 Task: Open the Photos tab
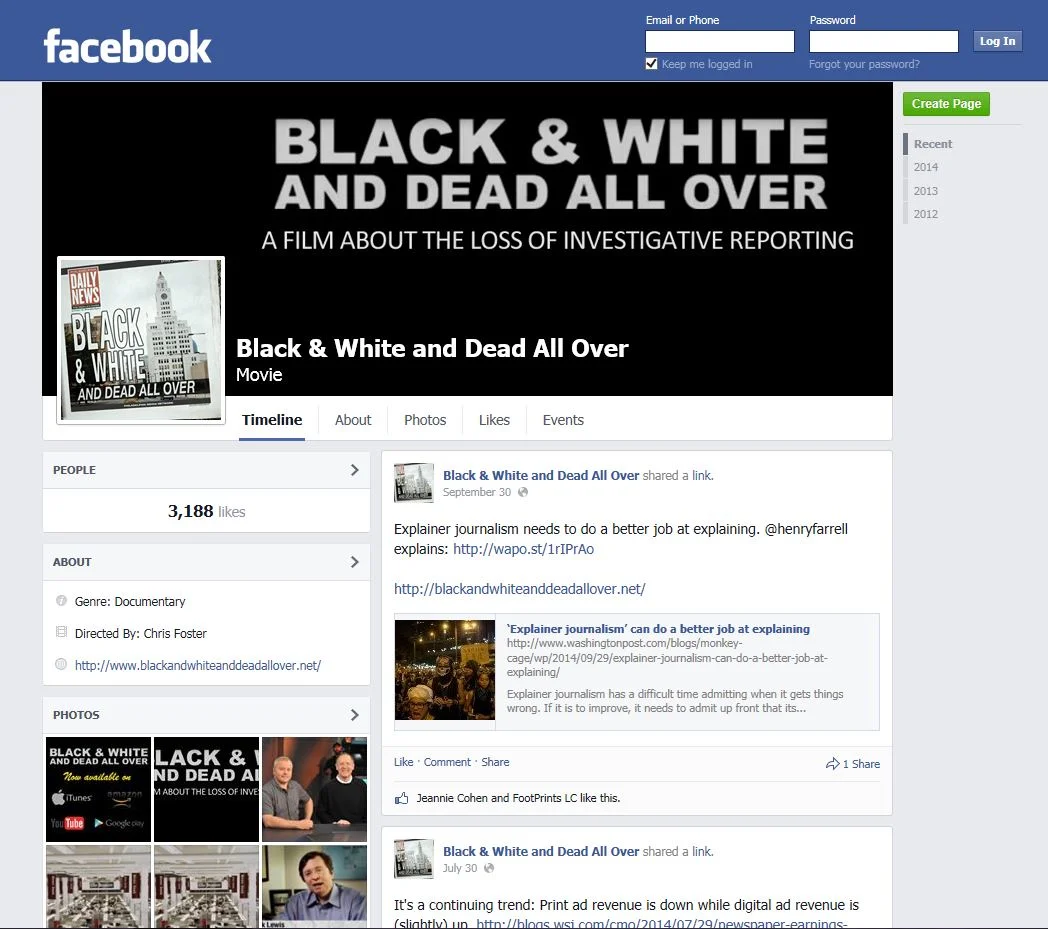click(425, 420)
